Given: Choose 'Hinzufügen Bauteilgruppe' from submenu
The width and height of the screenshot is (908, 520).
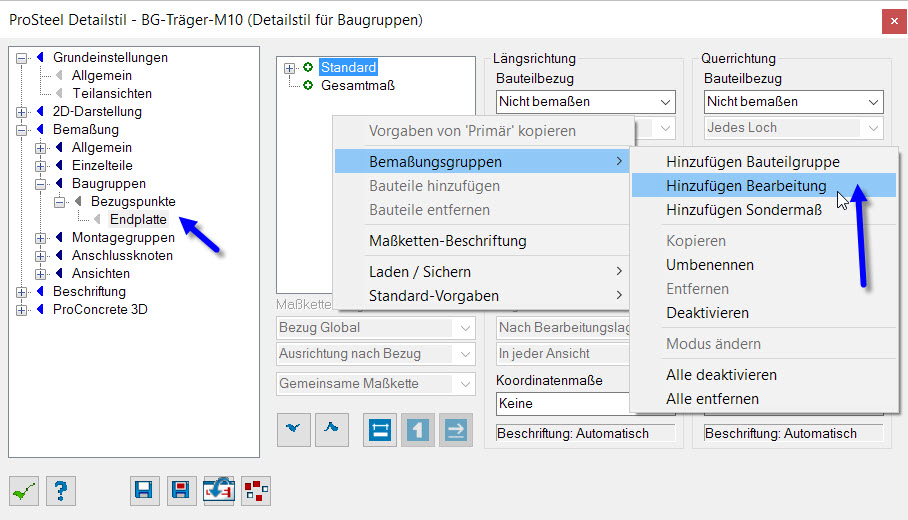Looking at the screenshot, I should tap(764, 162).
